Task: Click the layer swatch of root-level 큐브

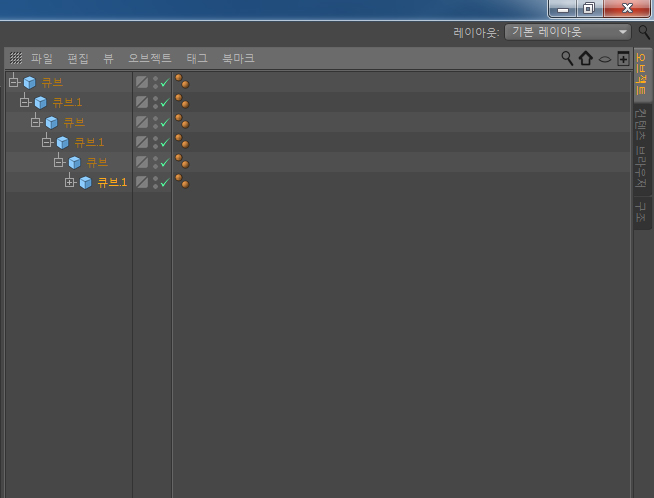Action: coord(142,82)
